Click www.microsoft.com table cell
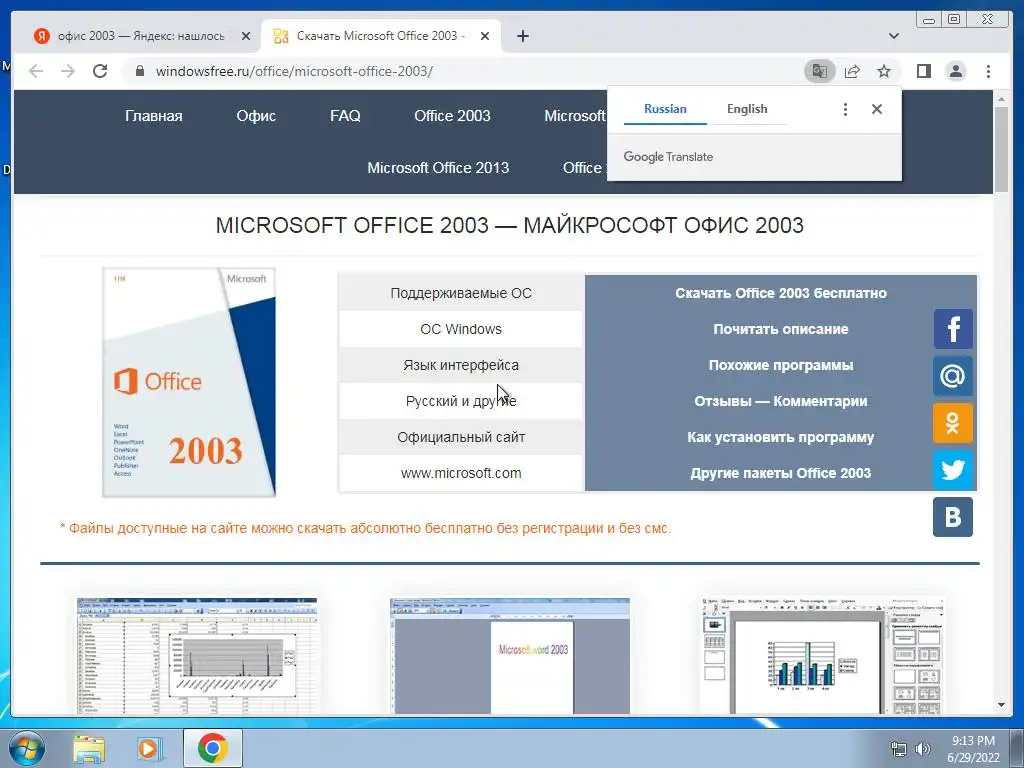 click(461, 473)
